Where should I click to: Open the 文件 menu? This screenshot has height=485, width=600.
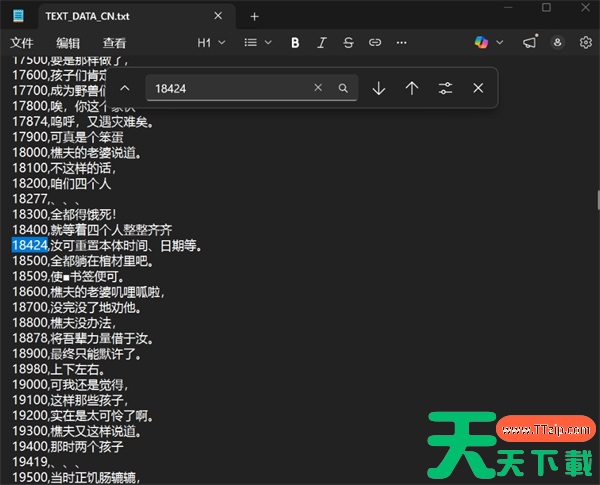click(22, 43)
